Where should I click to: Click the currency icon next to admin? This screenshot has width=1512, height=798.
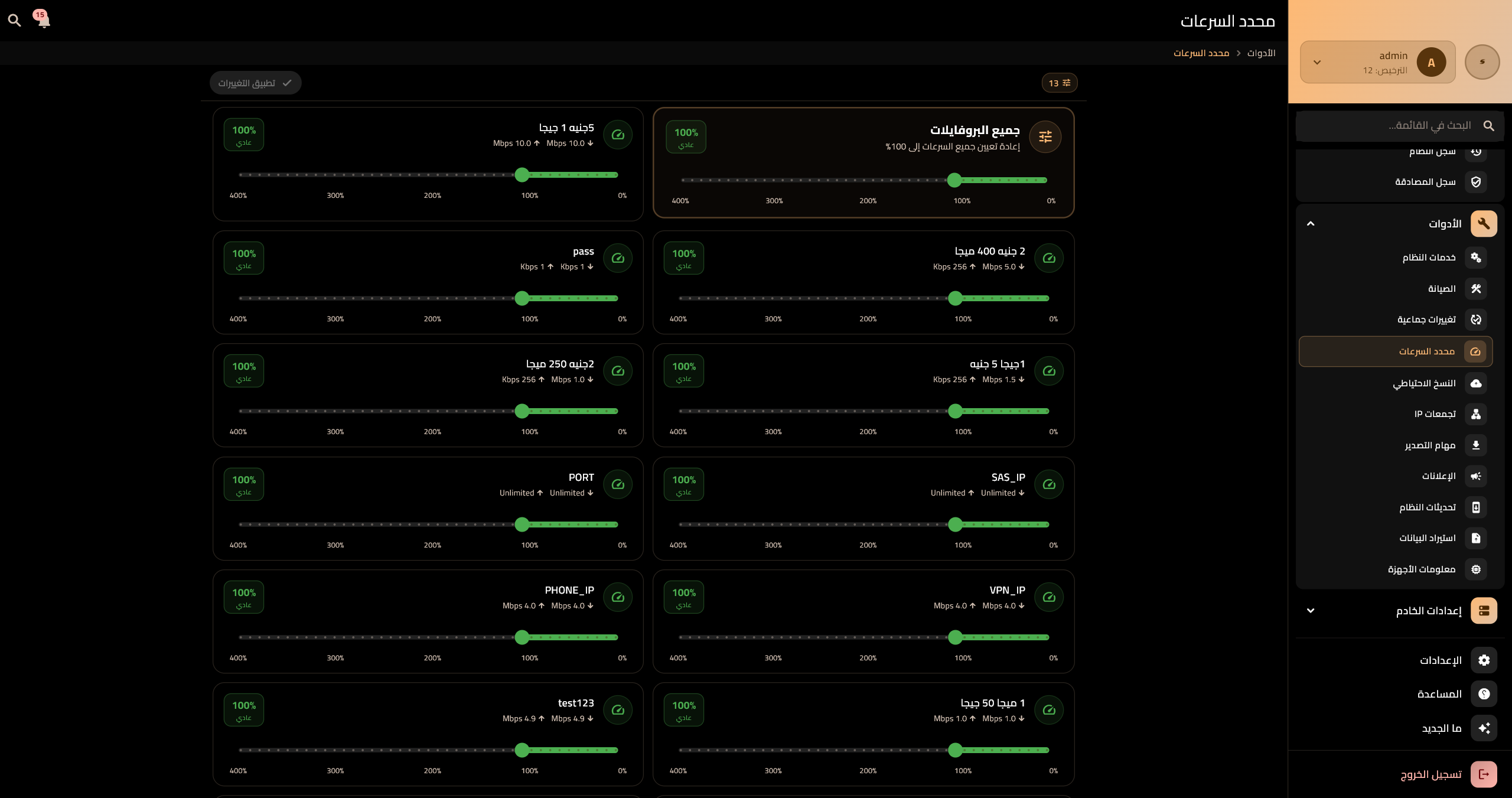click(x=1482, y=62)
